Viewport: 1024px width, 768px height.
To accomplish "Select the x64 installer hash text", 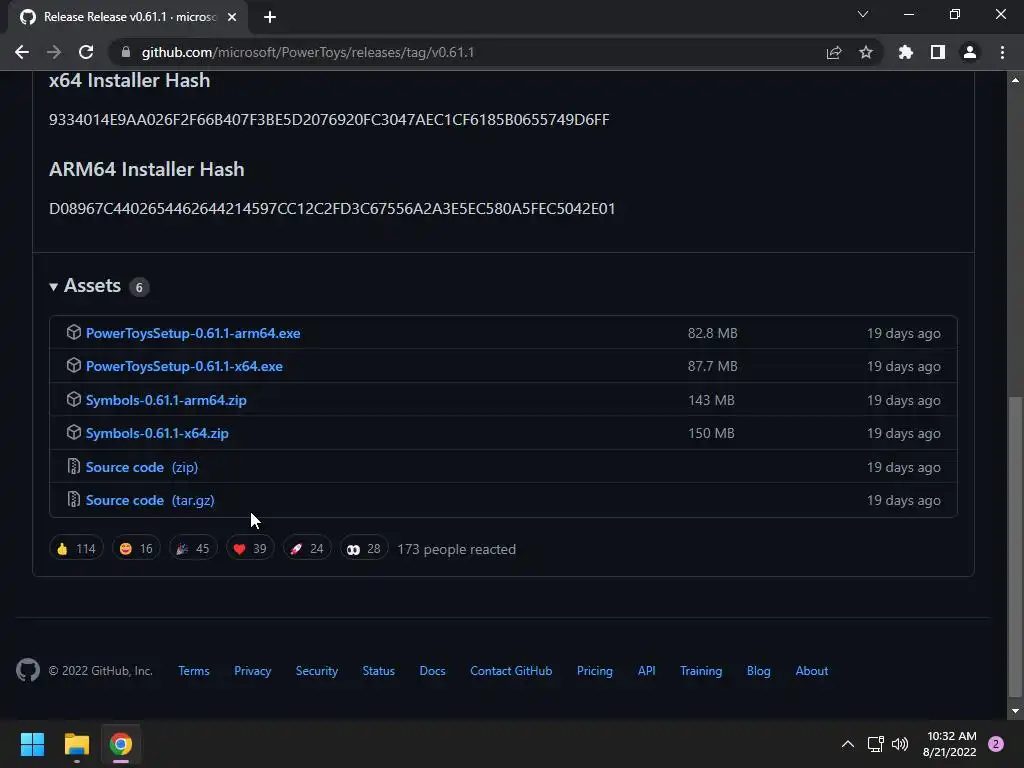I will point(329,120).
